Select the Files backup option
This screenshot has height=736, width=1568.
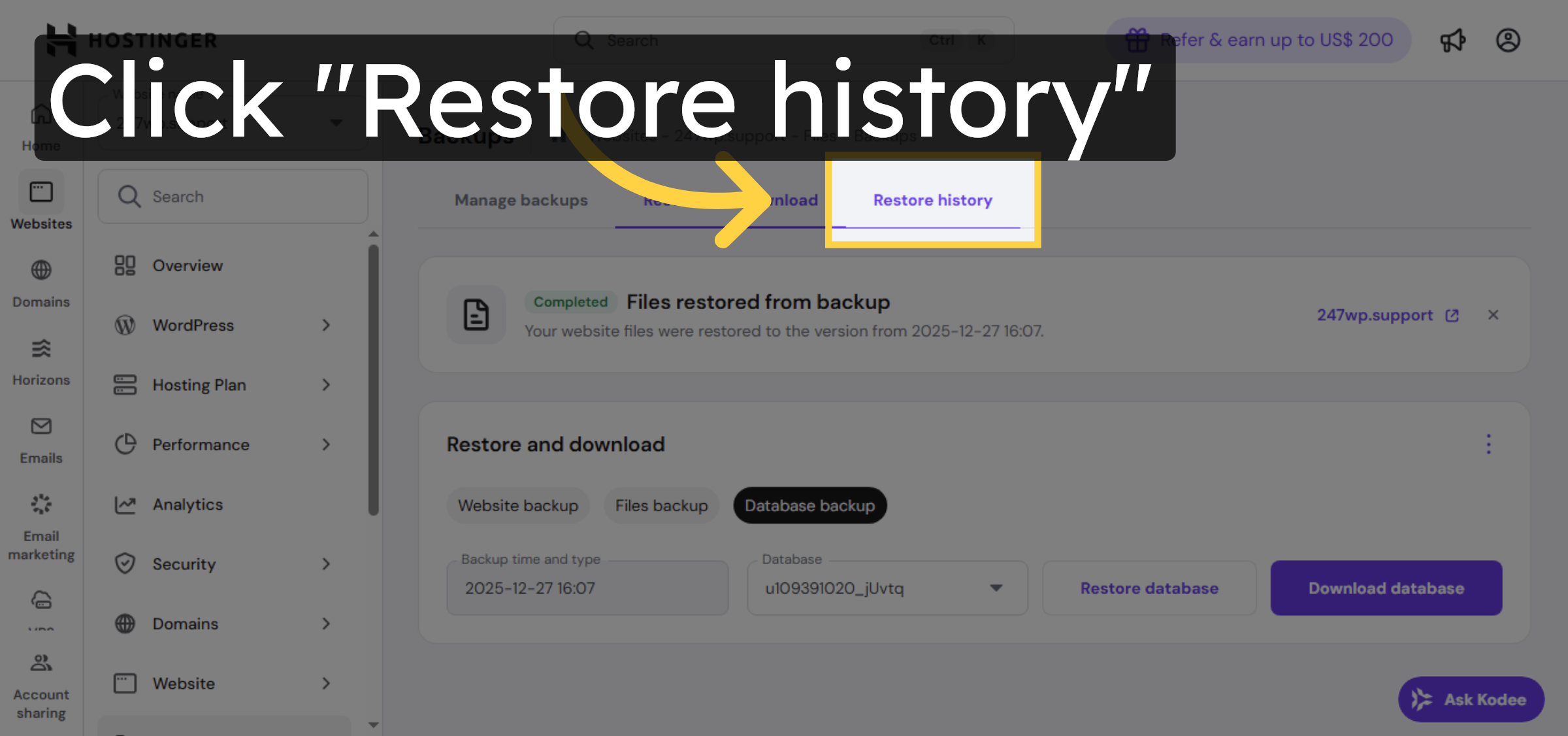click(661, 505)
